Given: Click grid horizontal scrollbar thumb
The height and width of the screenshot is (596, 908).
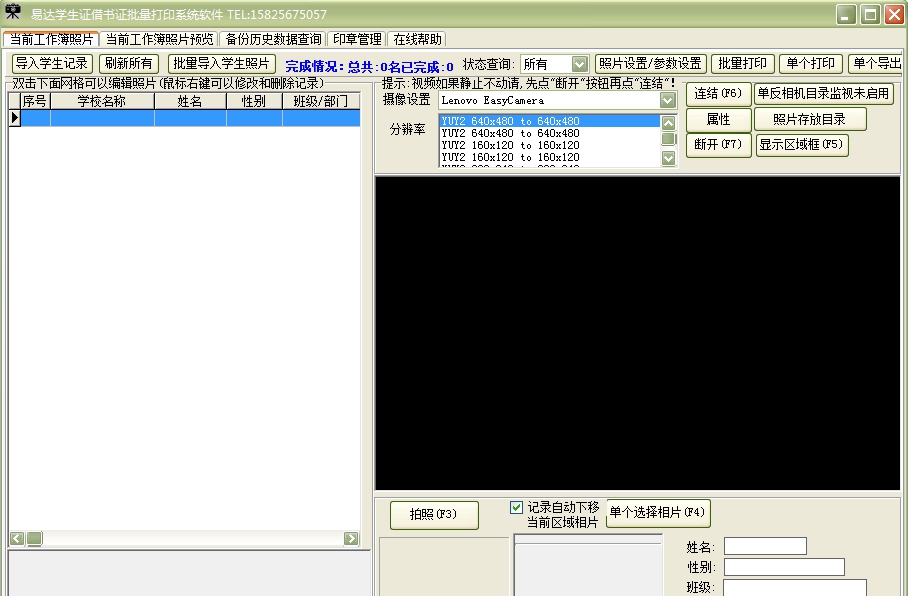Looking at the screenshot, I should tap(34, 539).
